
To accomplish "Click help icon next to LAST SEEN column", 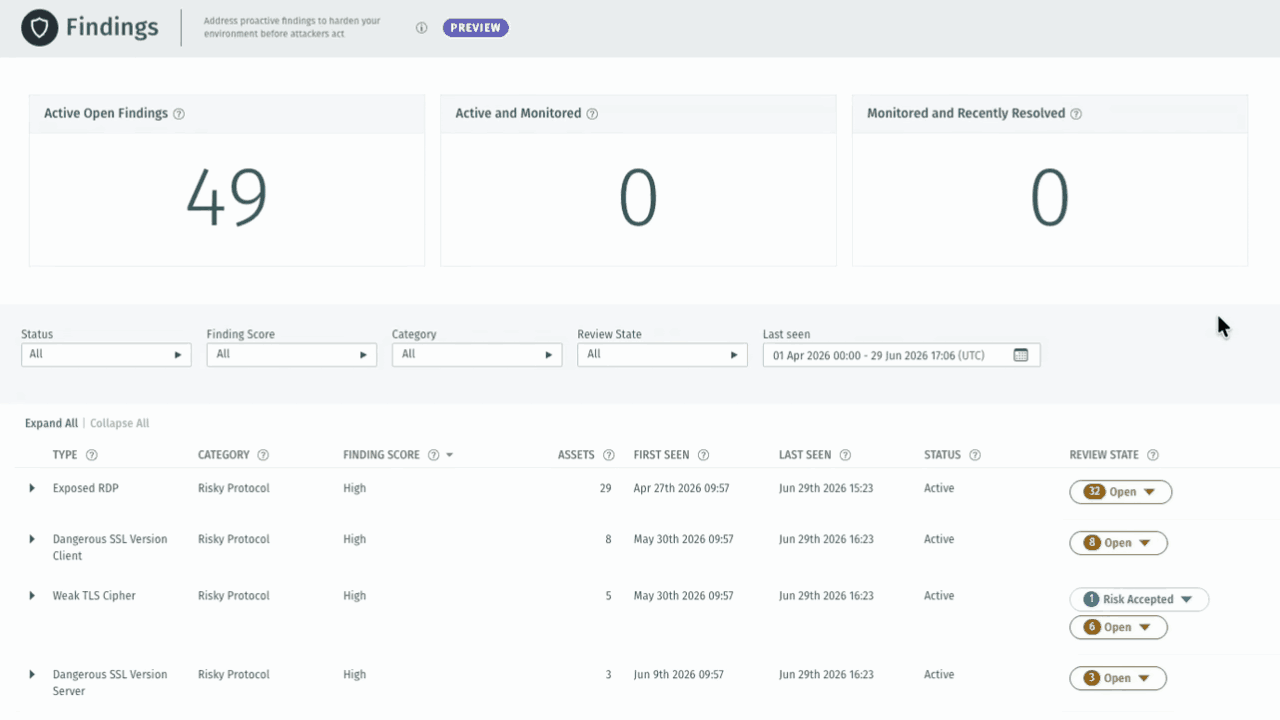I will pos(845,455).
